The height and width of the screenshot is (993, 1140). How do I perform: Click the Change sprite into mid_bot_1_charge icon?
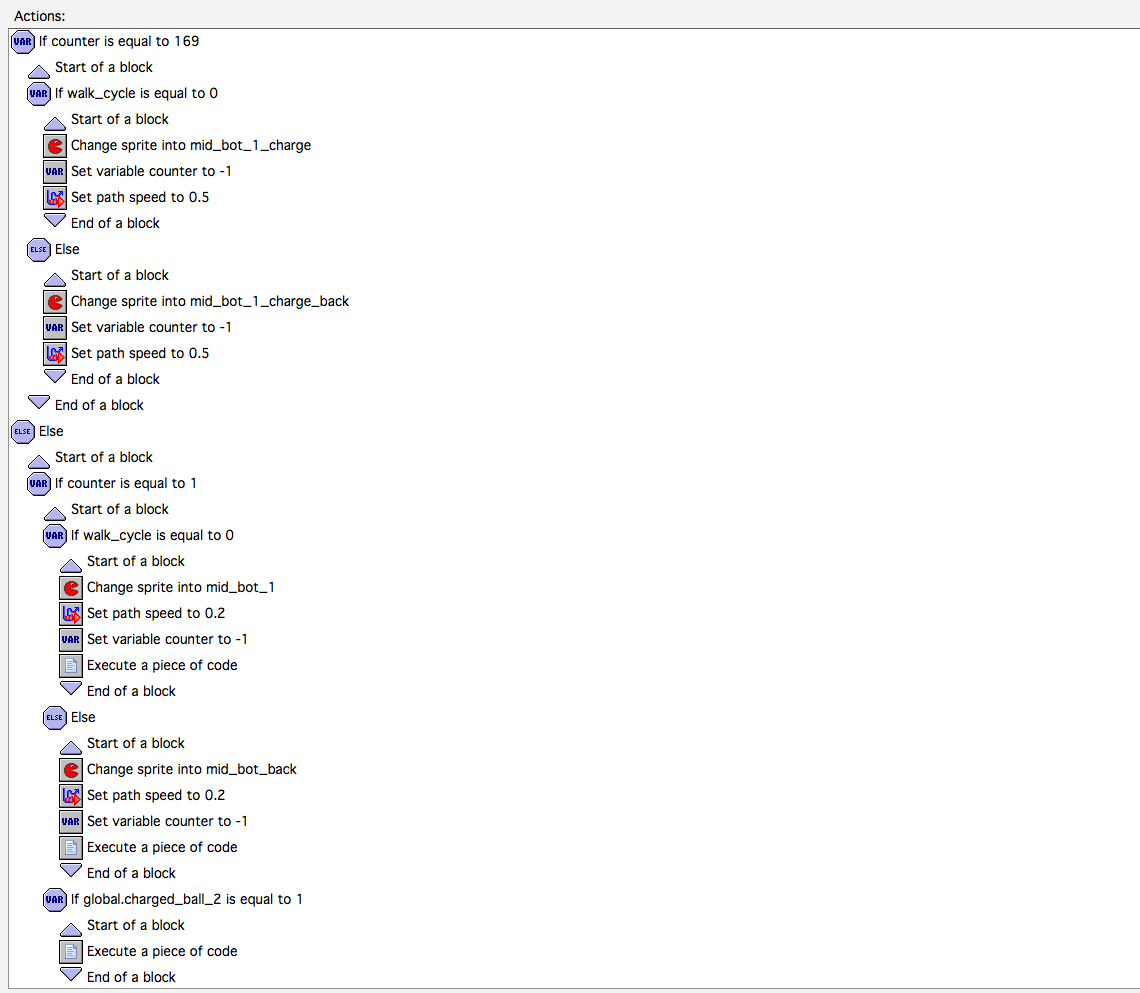(55, 145)
